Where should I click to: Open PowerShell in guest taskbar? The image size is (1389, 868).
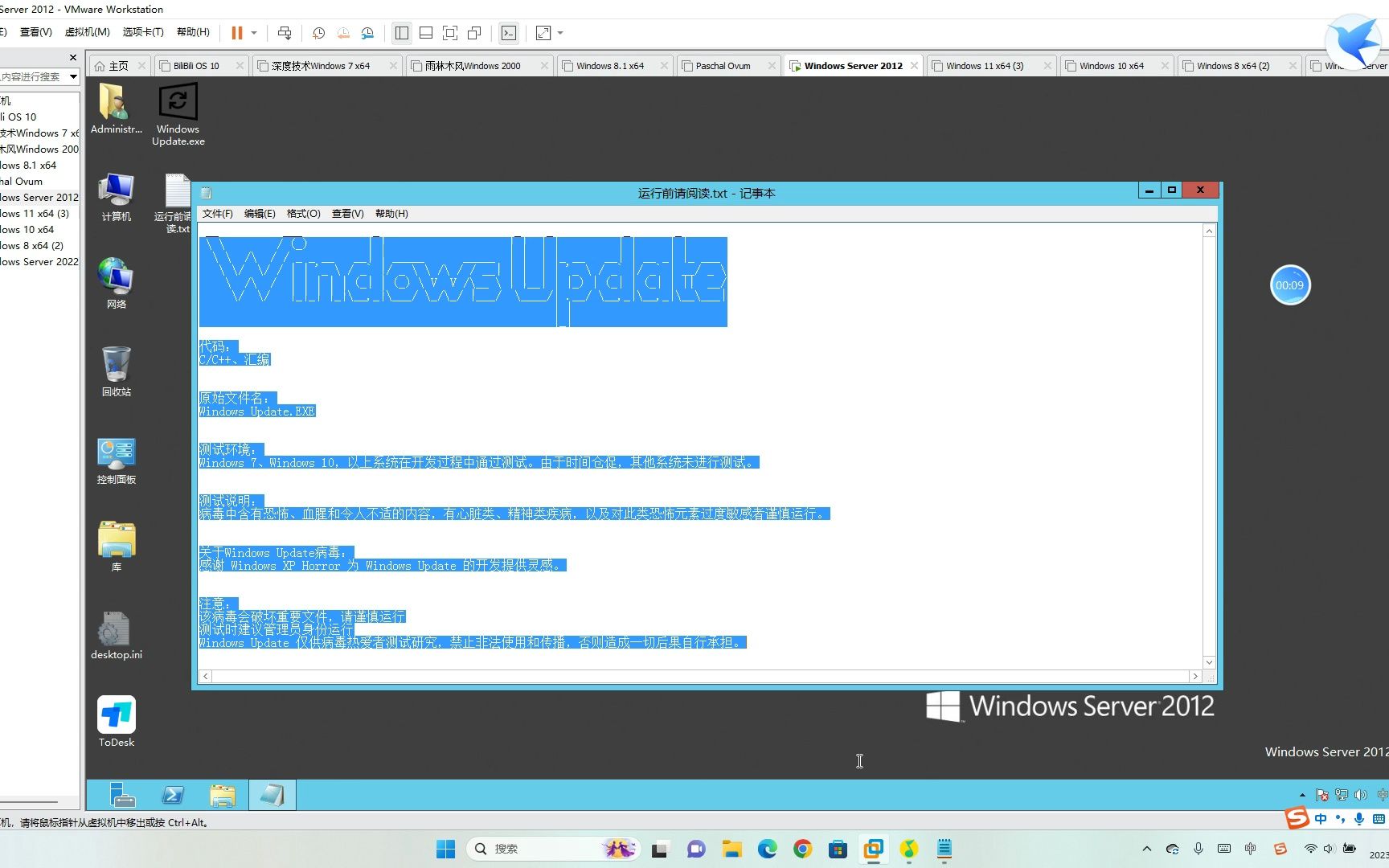(173, 795)
